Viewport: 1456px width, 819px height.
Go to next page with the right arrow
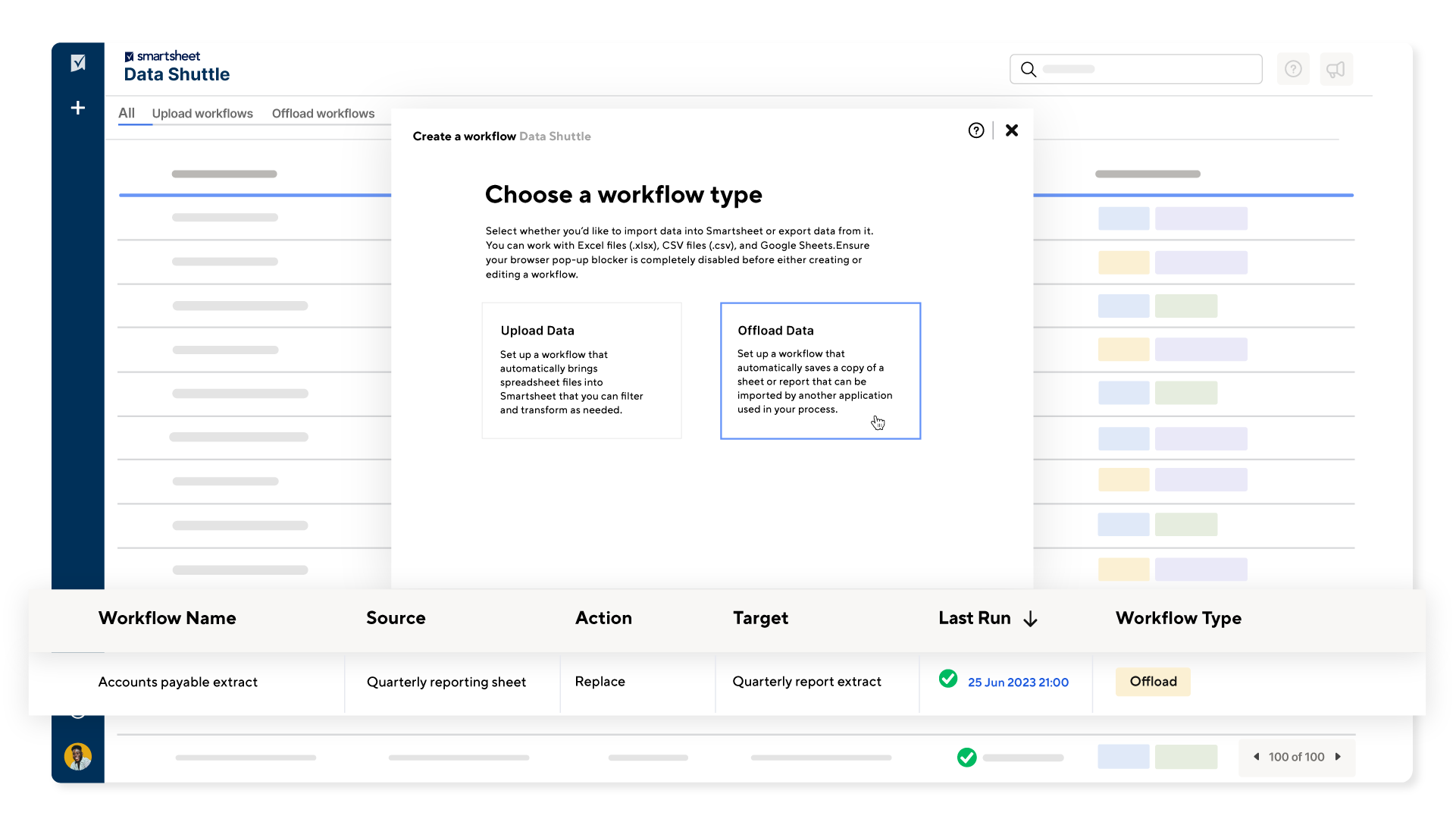pyautogui.click(x=1339, y=757)
